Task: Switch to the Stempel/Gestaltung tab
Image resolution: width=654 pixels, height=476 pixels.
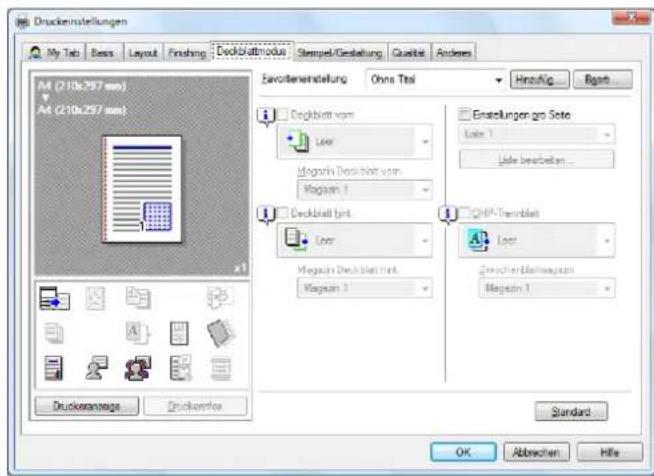Action: pos(340,53)
